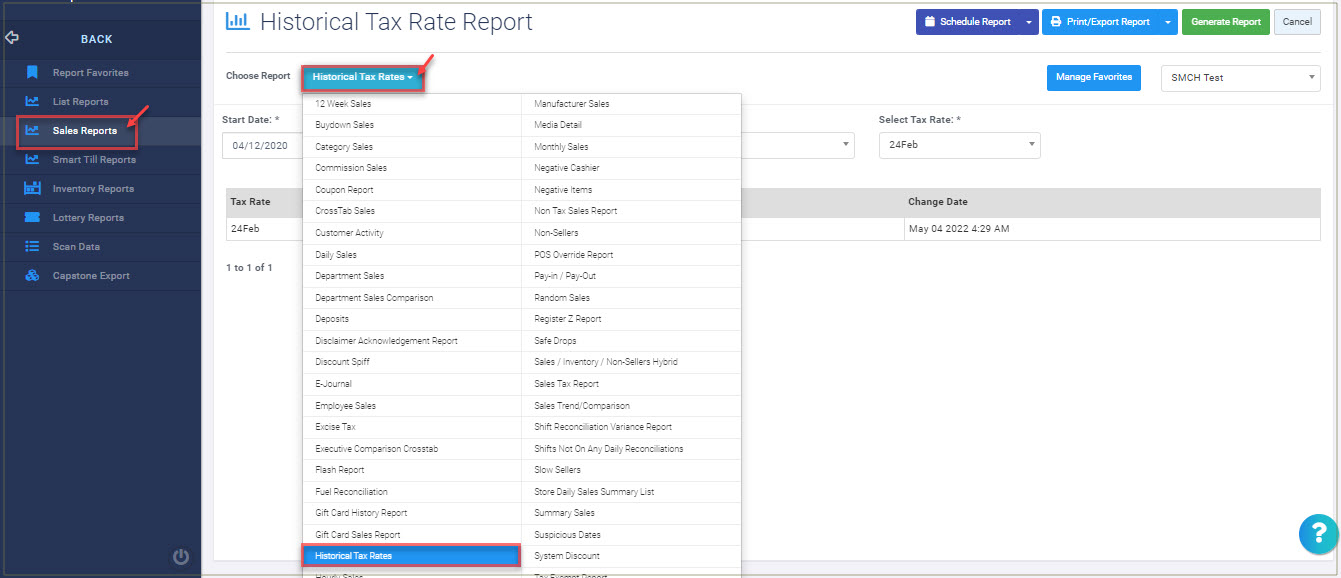Expand the Print/Export Report split arrow
Image resolution: width=1341 pixels, height=578 pixels.
pyautogui.click(x=1168, y=22)
